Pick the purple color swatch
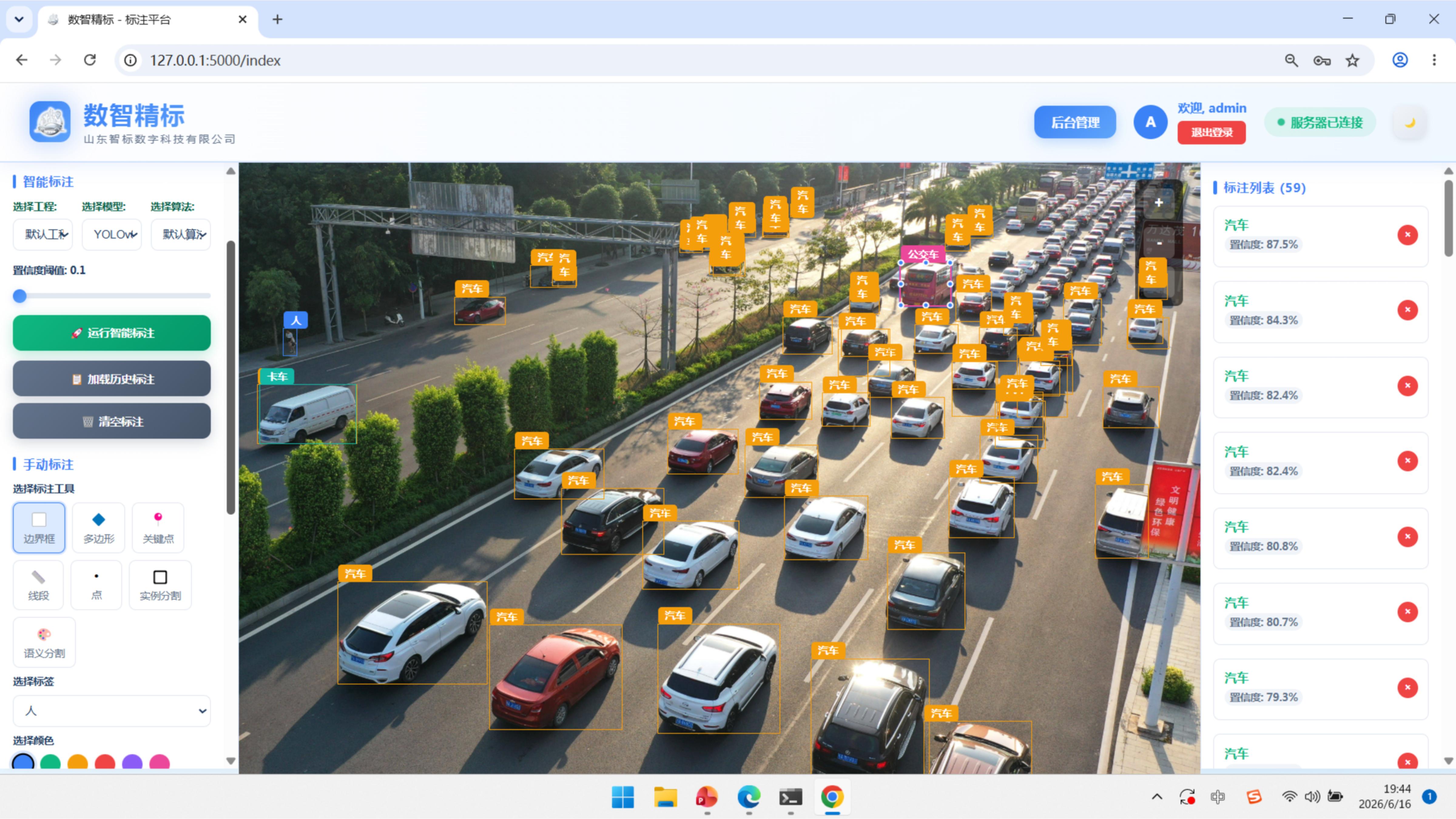The image size is (1456, 819). click(x=132, y=763)
